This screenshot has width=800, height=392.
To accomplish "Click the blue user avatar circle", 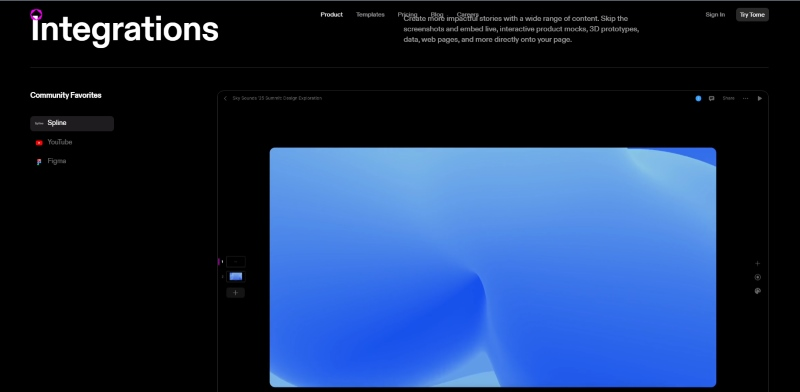I will (698, 99).
